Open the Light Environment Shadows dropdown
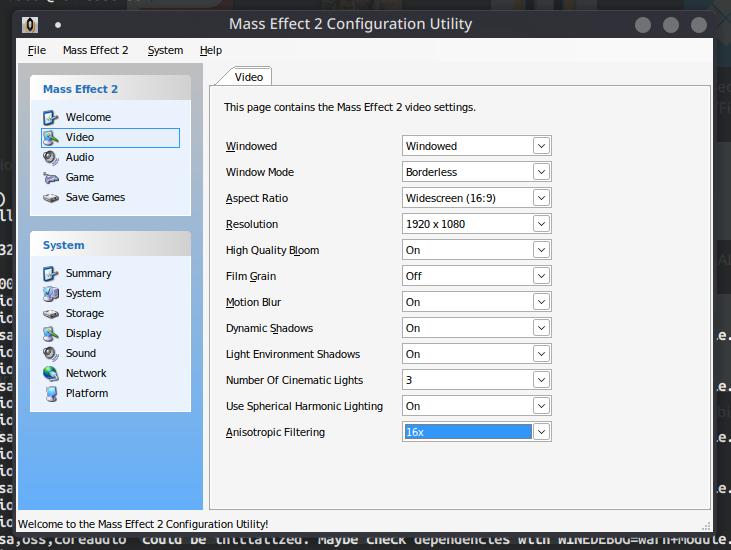The width and height of the screenshot is (731, 550). pos(541,354)
